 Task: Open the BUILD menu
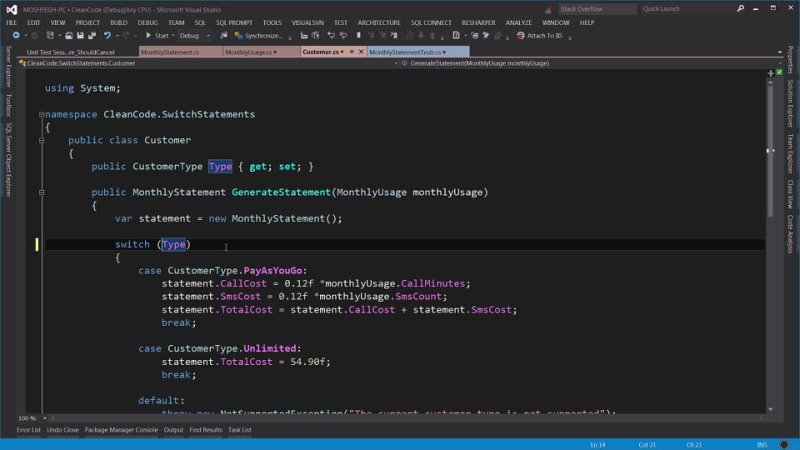click(119, 22)
